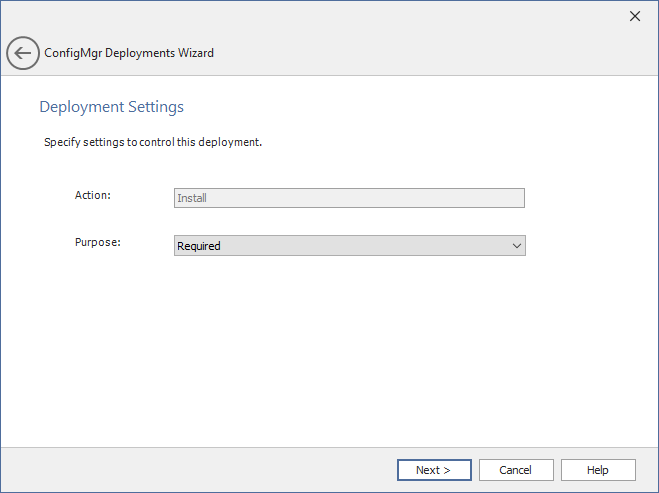Cancel the deployment wizard
The width and height of the screenshot is (659, 493).
point(516,470)
